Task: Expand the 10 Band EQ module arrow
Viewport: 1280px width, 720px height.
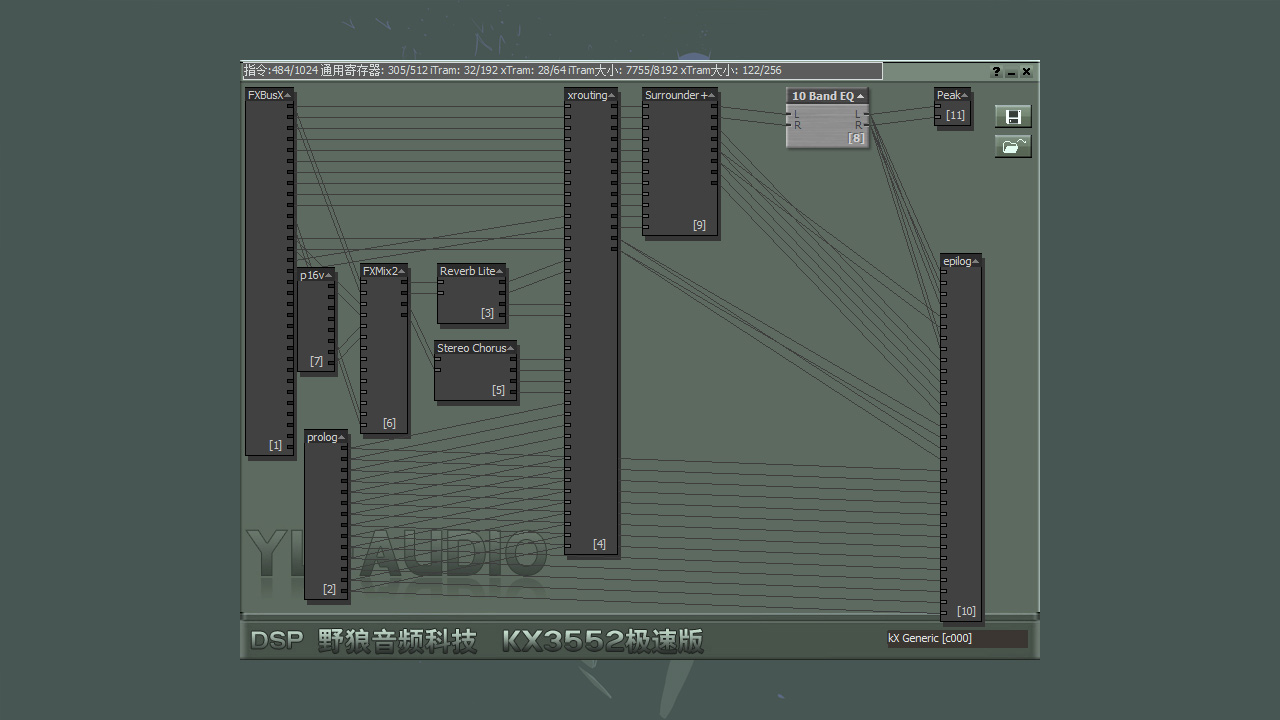Action: 861,96
